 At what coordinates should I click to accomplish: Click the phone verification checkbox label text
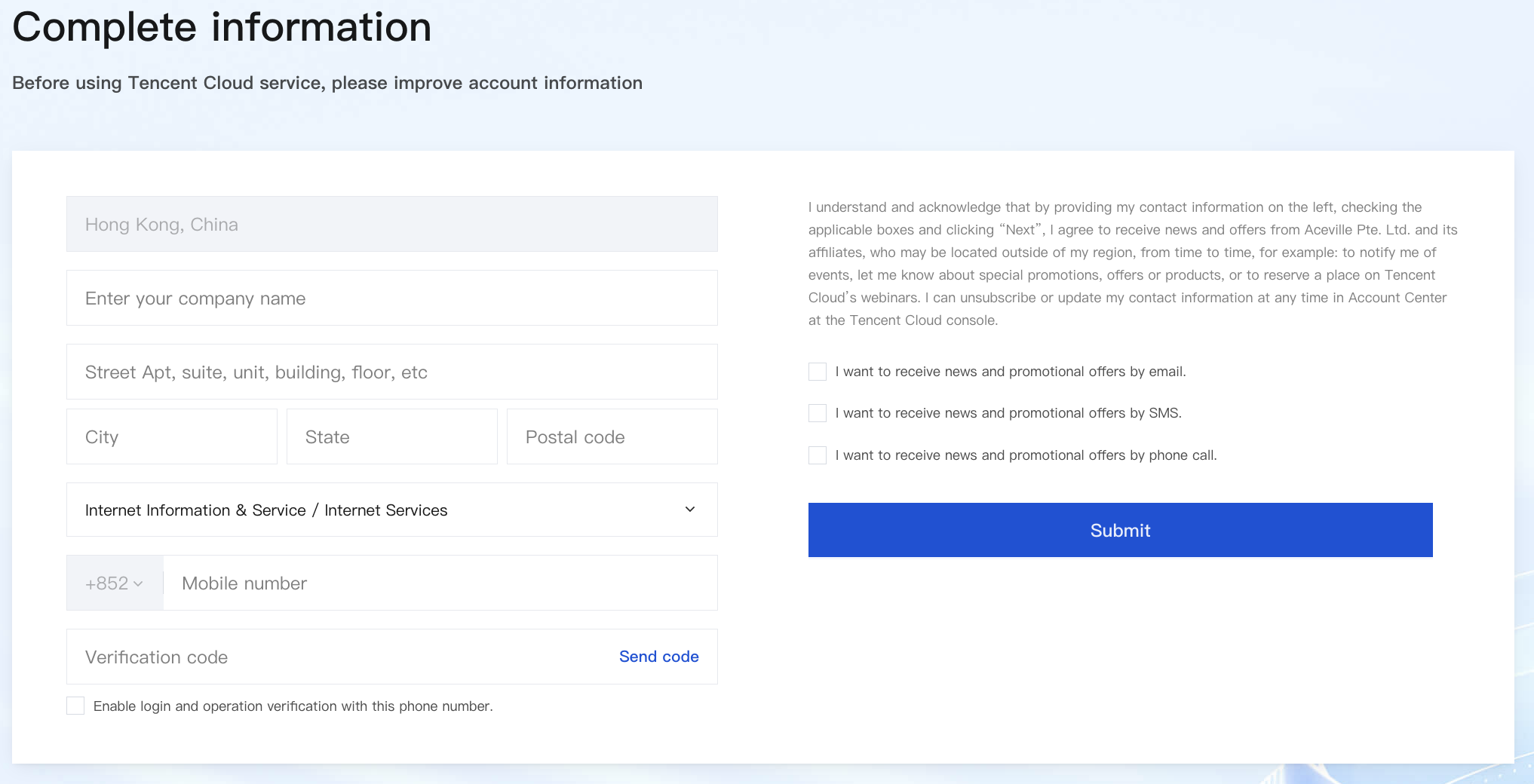point(293,706)
